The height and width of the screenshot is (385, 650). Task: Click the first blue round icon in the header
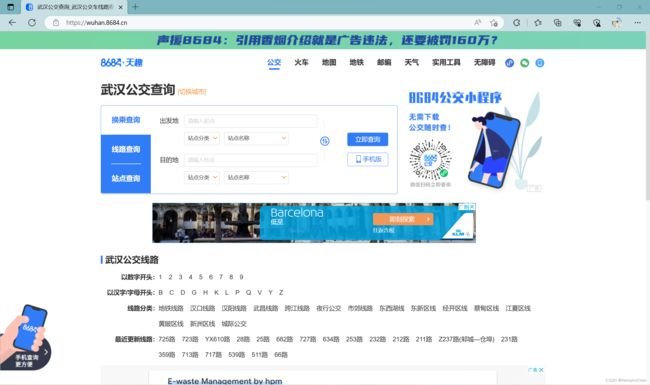pos(509,63)
